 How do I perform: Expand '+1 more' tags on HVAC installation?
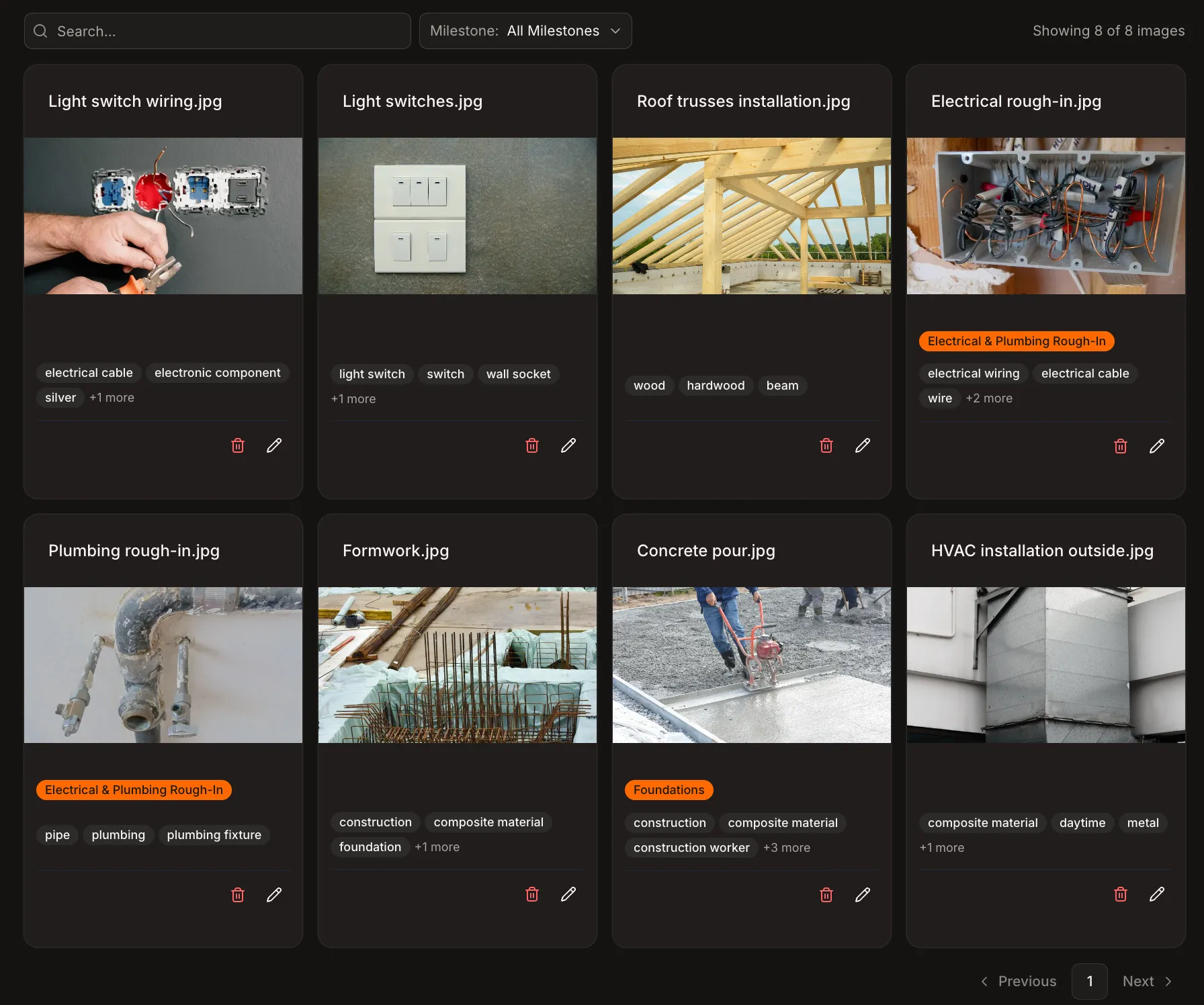click(942, 848)
